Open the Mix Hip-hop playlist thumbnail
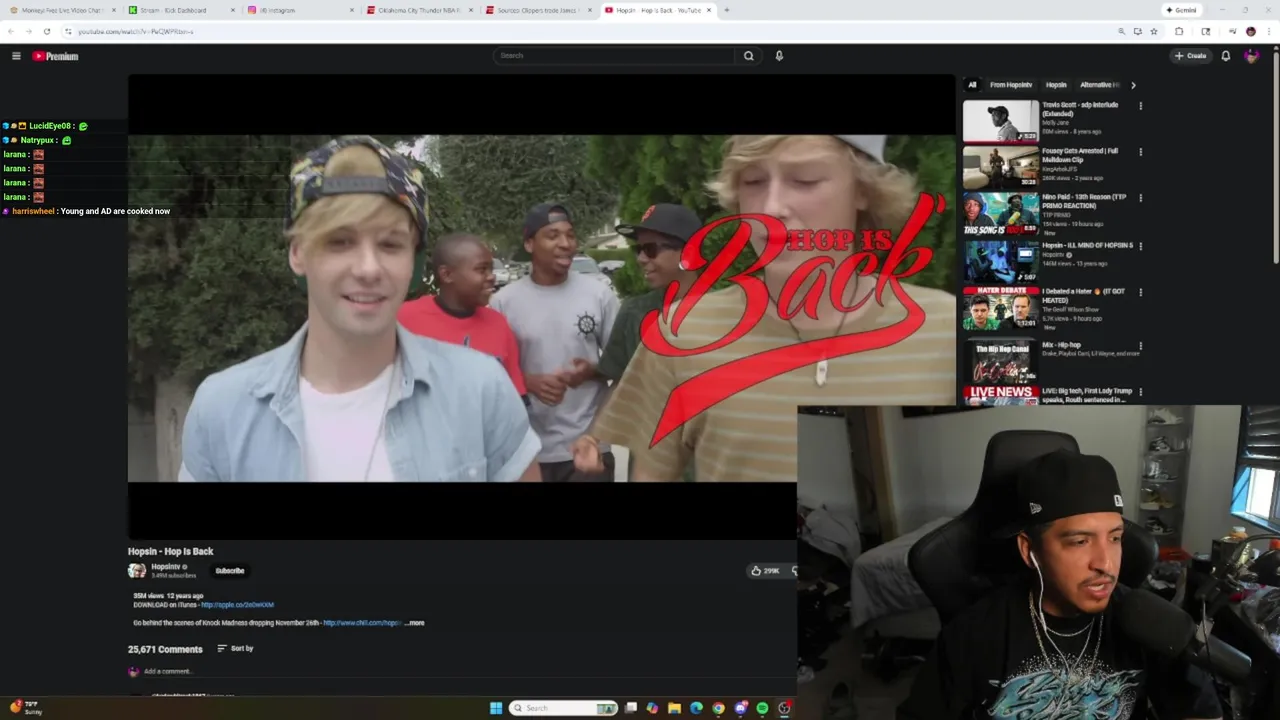This screenshot has height=720, width=1280. [1001, 360]
